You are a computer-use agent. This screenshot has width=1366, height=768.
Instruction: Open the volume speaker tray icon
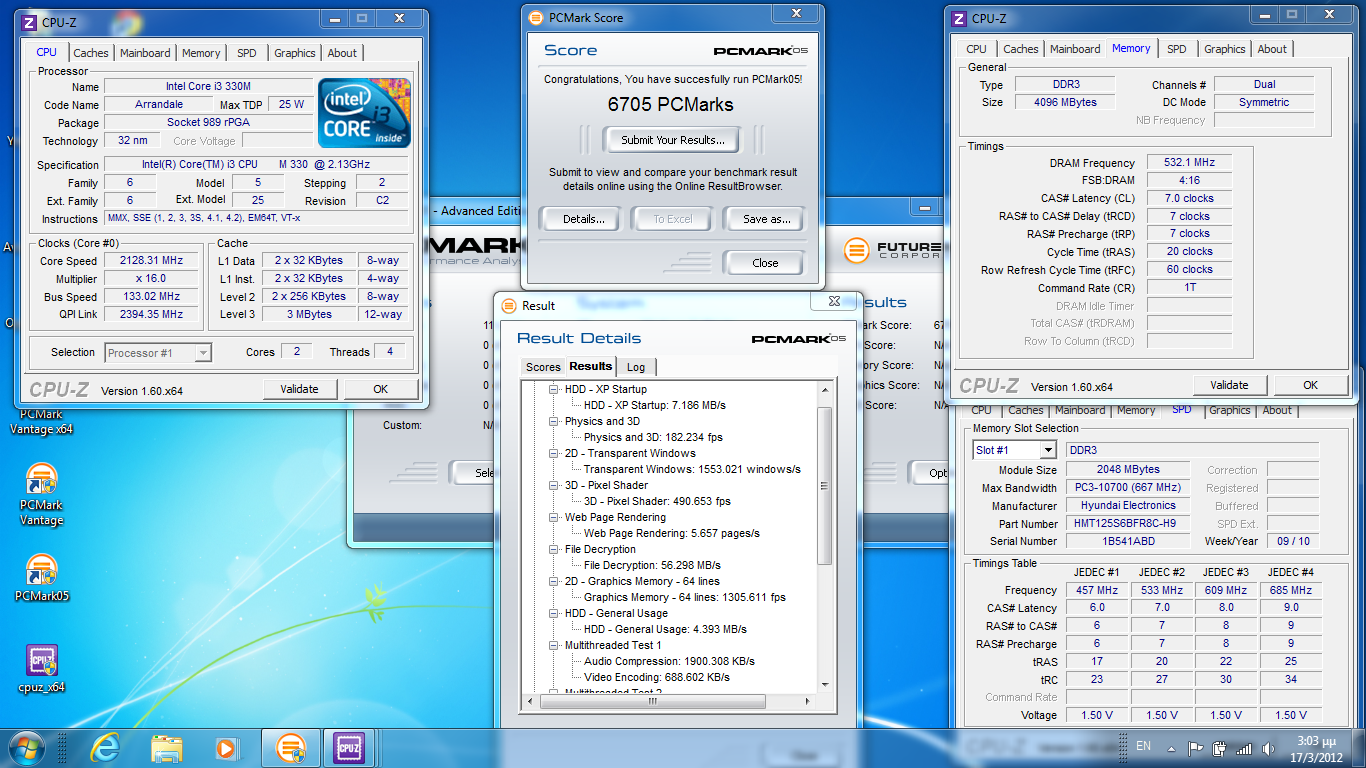[1267, 748]
